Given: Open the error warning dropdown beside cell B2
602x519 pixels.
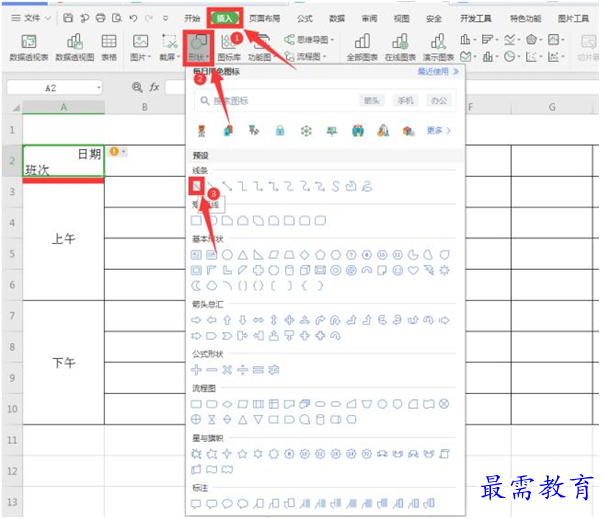Looking at the screenshot, I should (124, 152).
